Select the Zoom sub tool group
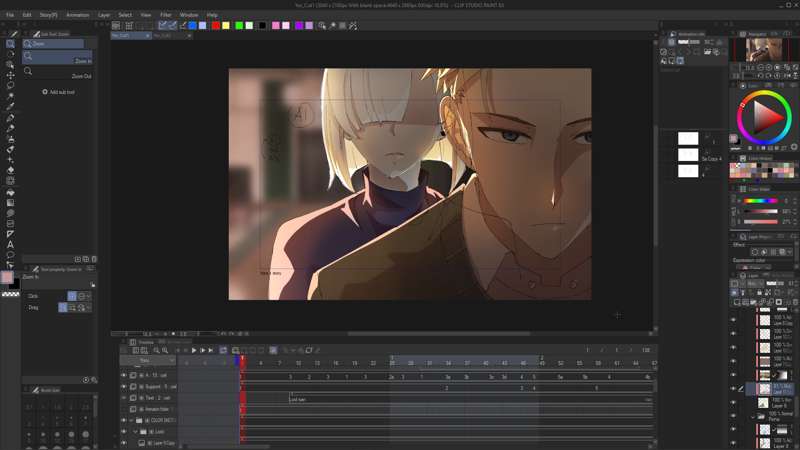The image size is (800, 450). pyautogui.click(x=53, y=44)
